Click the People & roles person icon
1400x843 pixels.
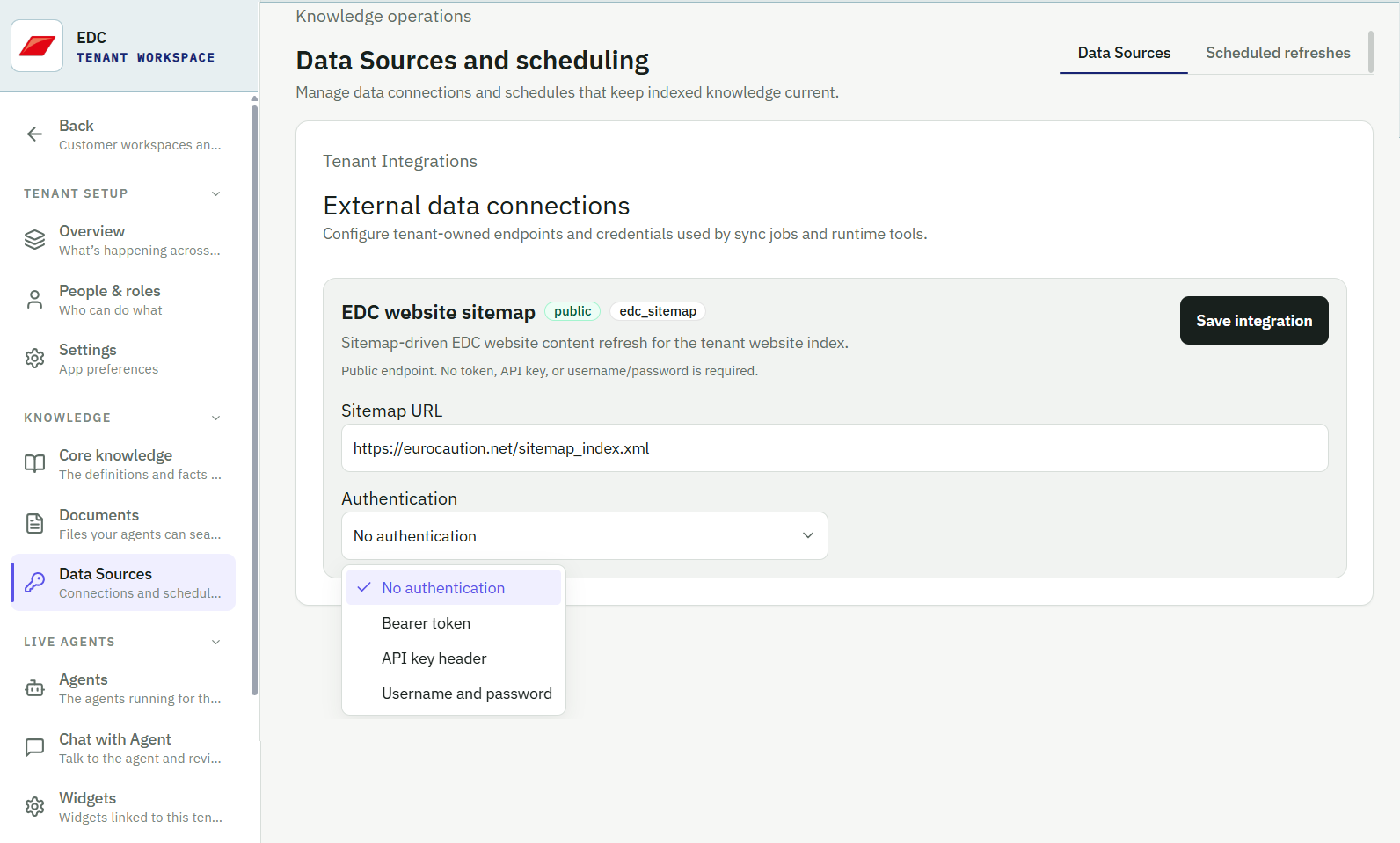click(x=34, y=300)
